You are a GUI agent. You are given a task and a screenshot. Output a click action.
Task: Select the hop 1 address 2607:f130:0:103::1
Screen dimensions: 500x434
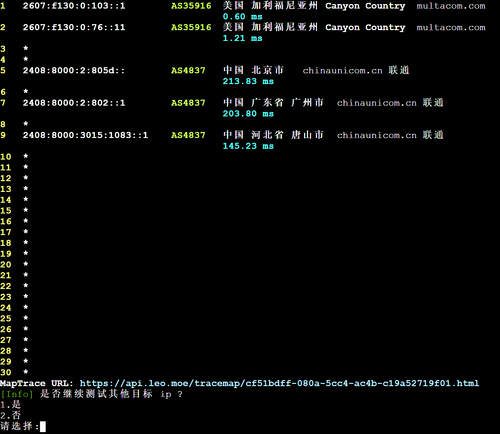coord(74,6)
